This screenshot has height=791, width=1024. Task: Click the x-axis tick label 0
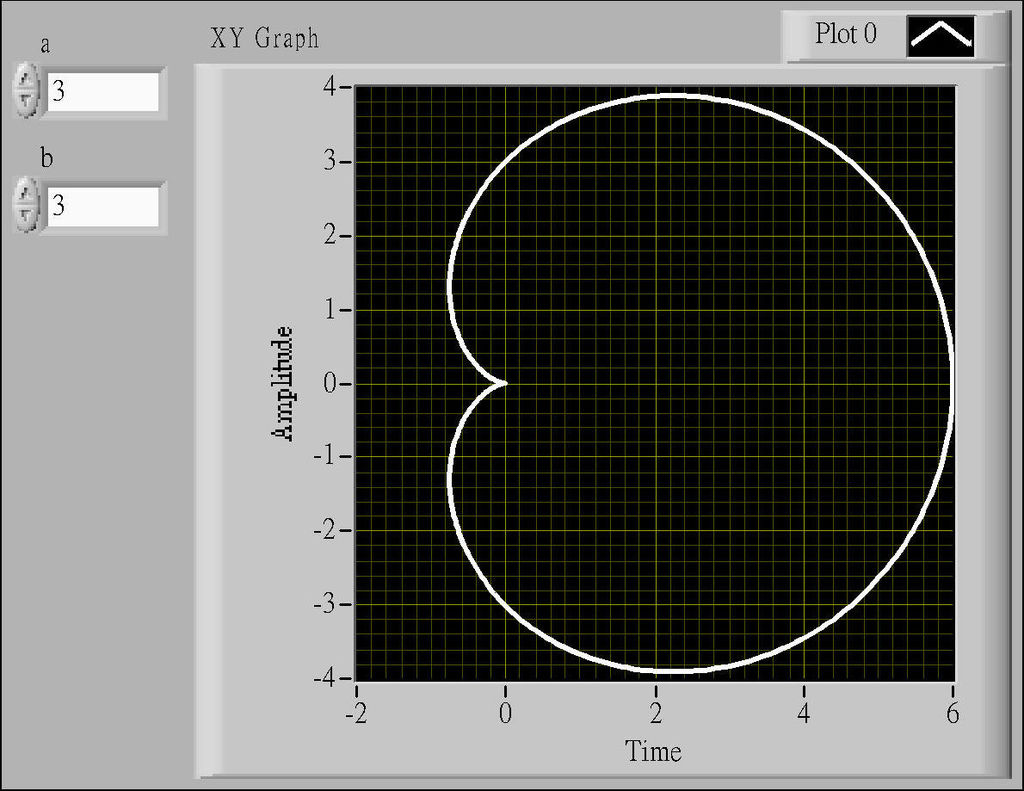(x=505, y=713)
